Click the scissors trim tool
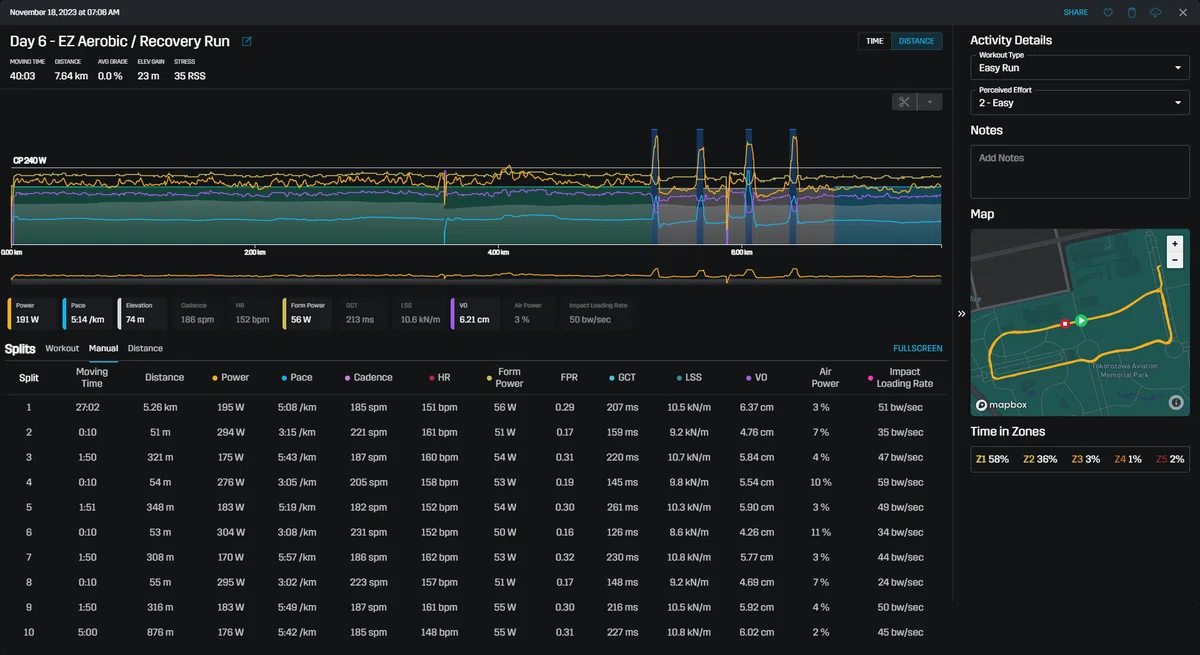This screenshot has height=655, width=1200. [x=904, y=102]
